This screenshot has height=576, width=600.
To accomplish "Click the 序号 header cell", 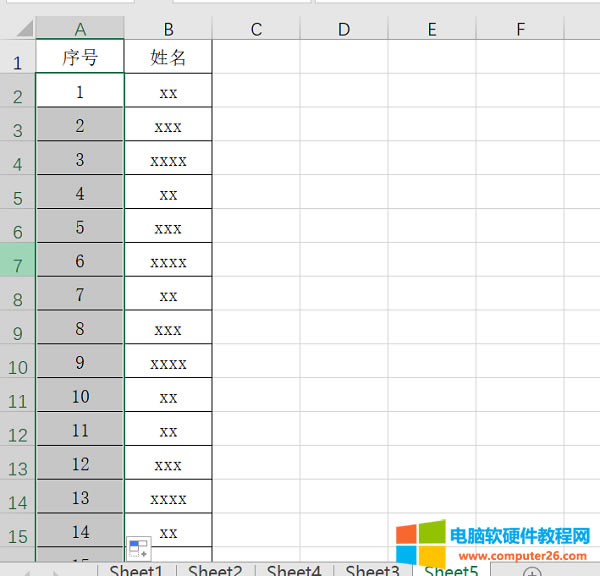I will [x=80, y=58].
